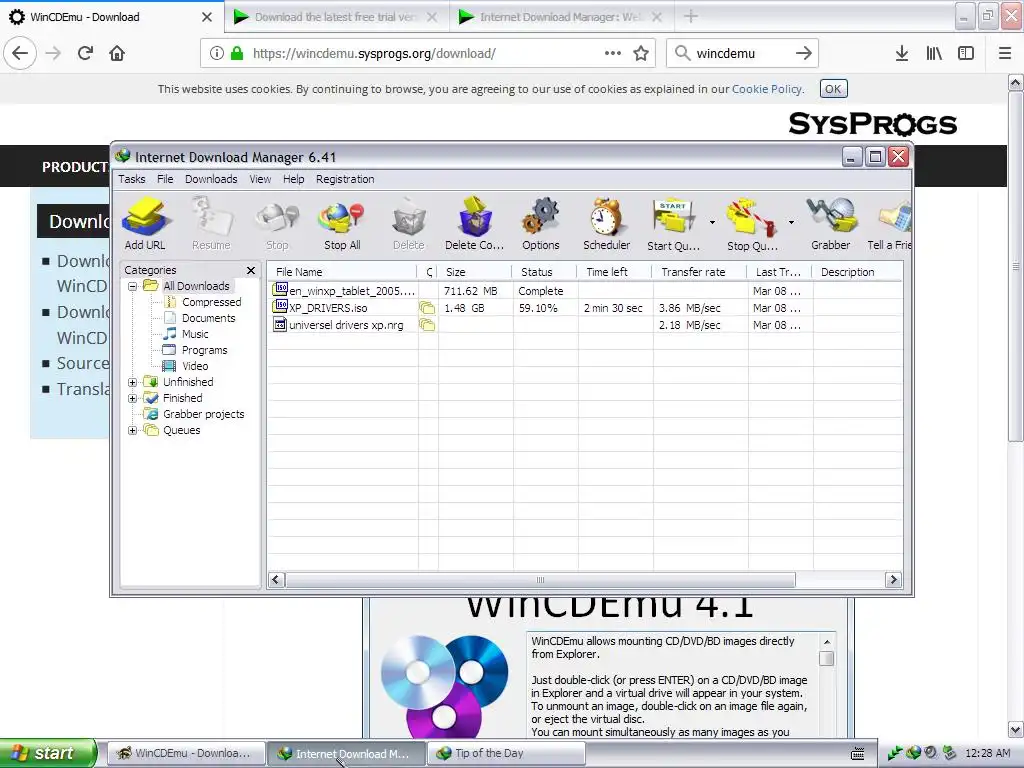Open Stop Queue dropdown arrow
The height and width of the screenshot is (768, 1024).
(791, 223)
